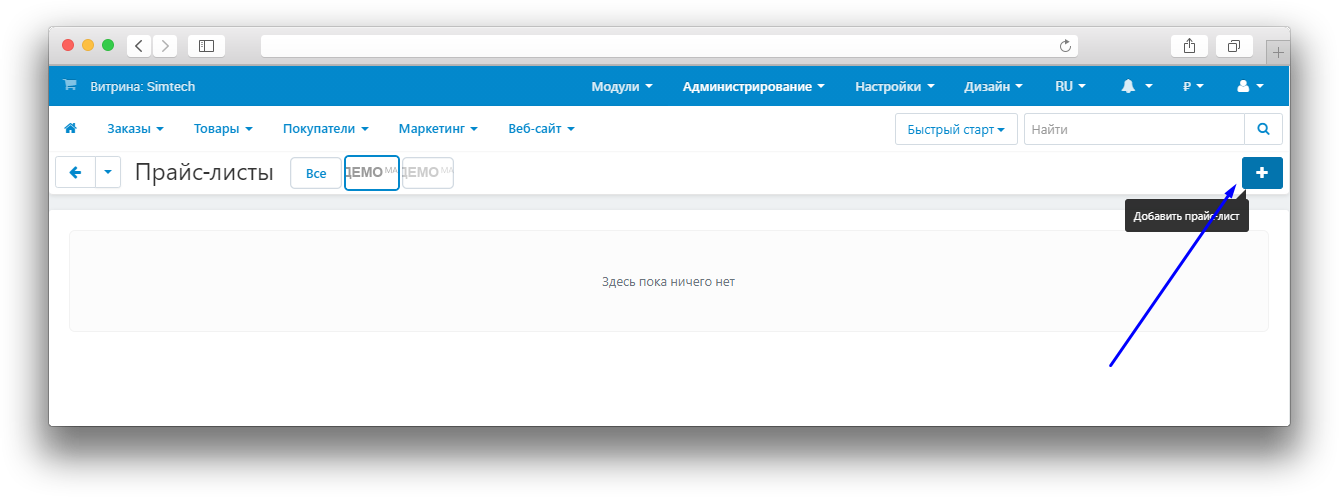
Task: Click the Safari share icon
Action: click(x=1189, y=46)
